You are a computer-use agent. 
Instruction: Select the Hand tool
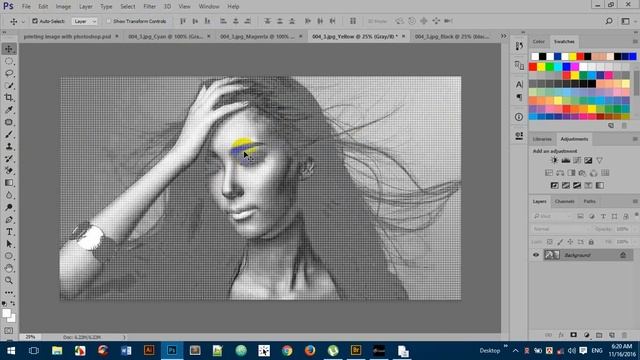[9, 268]
